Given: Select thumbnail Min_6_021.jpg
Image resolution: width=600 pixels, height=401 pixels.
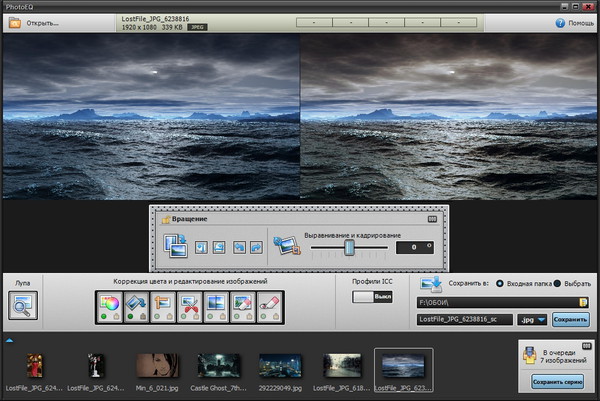Looking at the screenshot, I should coord(157,371).
